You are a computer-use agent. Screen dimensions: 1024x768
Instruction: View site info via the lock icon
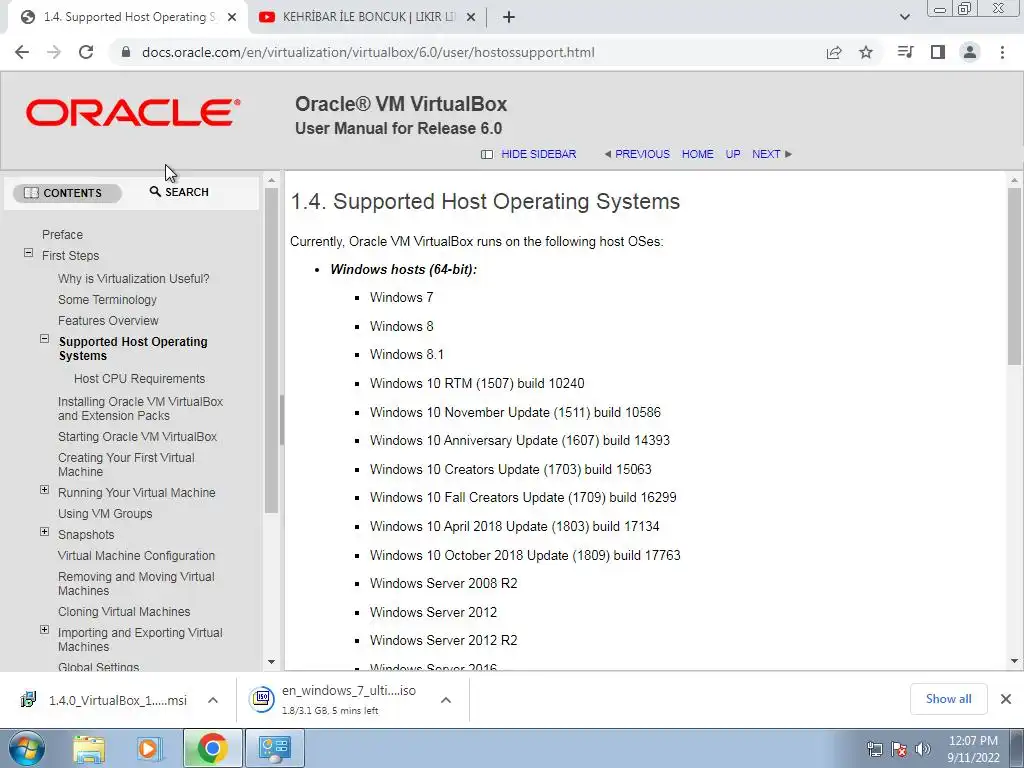pos(126,52)
